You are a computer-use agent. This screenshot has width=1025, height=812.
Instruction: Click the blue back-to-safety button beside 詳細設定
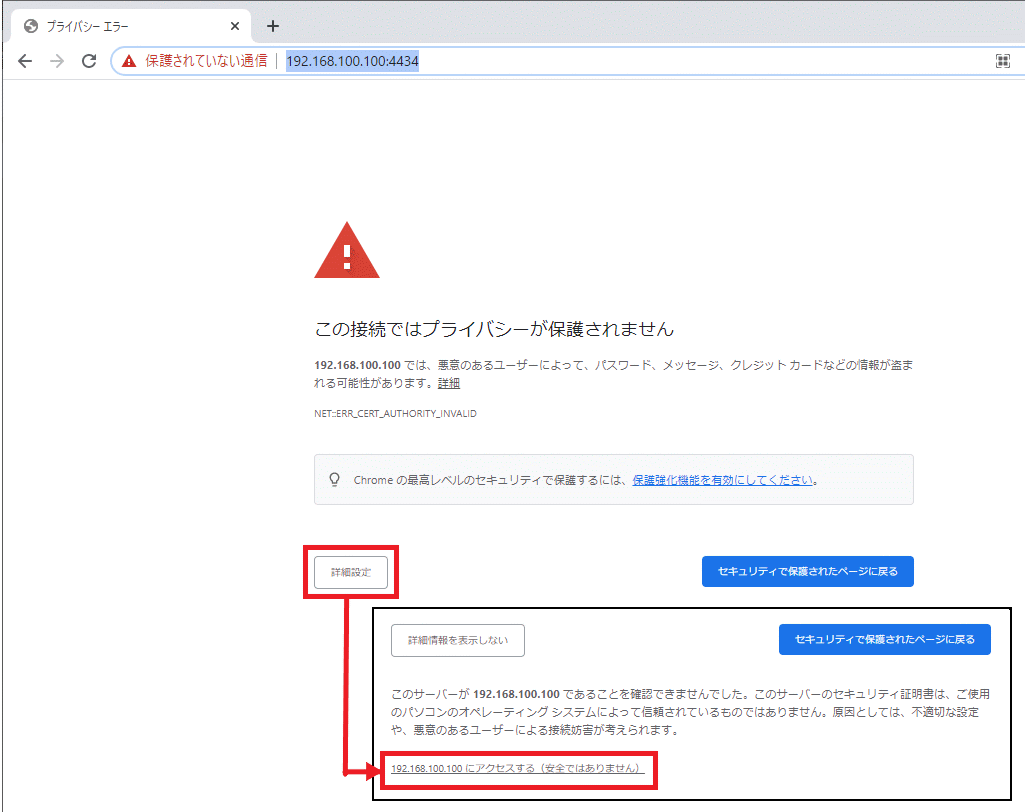[x=807, y=572]
